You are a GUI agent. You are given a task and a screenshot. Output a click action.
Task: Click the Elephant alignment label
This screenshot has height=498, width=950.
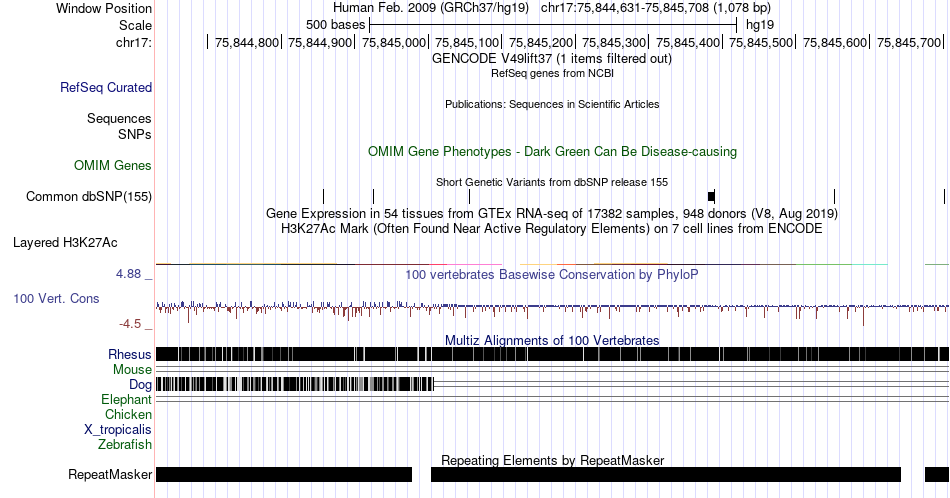pos(126,399)
